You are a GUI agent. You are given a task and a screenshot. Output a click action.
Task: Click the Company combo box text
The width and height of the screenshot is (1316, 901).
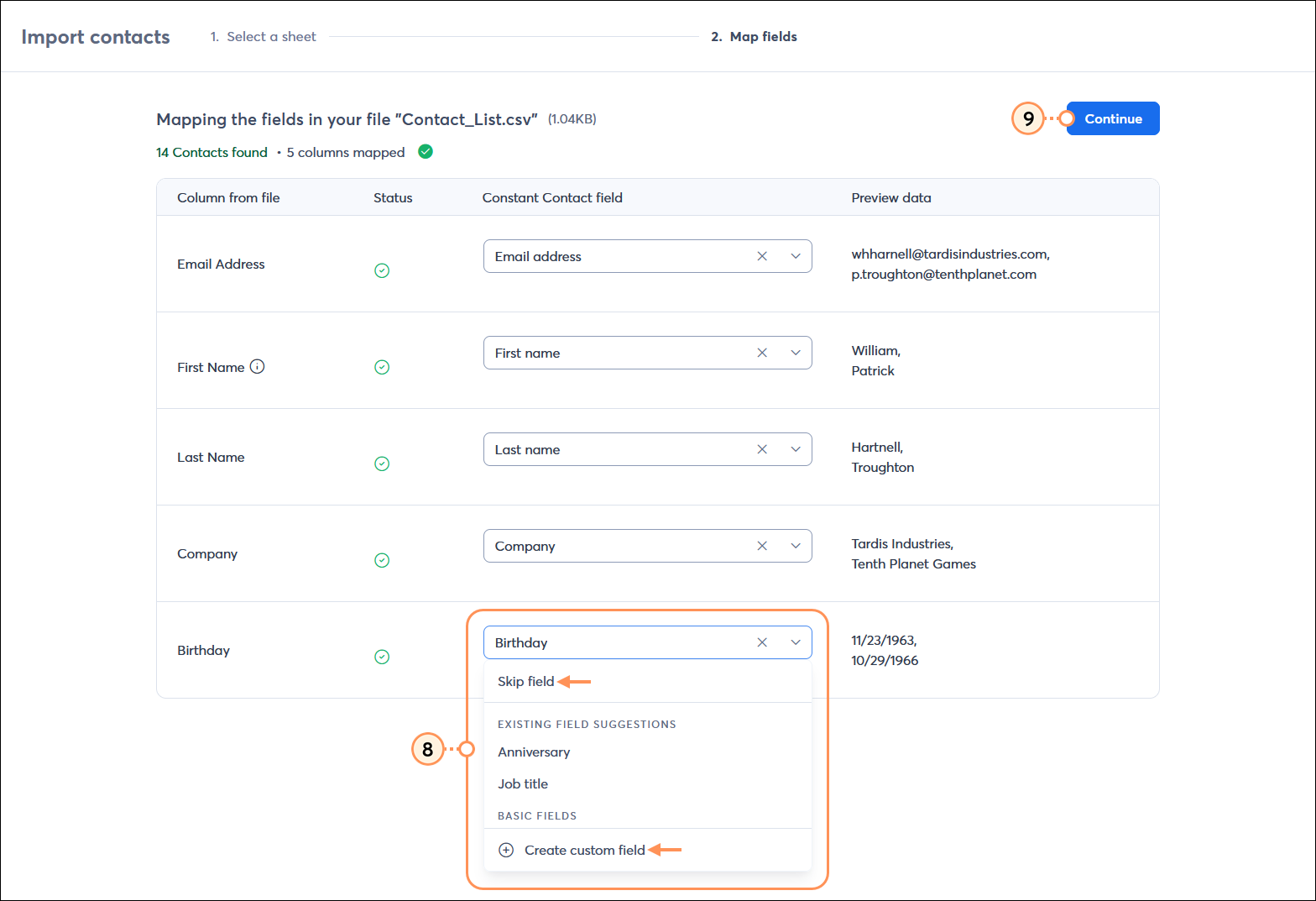pos(525,546)
